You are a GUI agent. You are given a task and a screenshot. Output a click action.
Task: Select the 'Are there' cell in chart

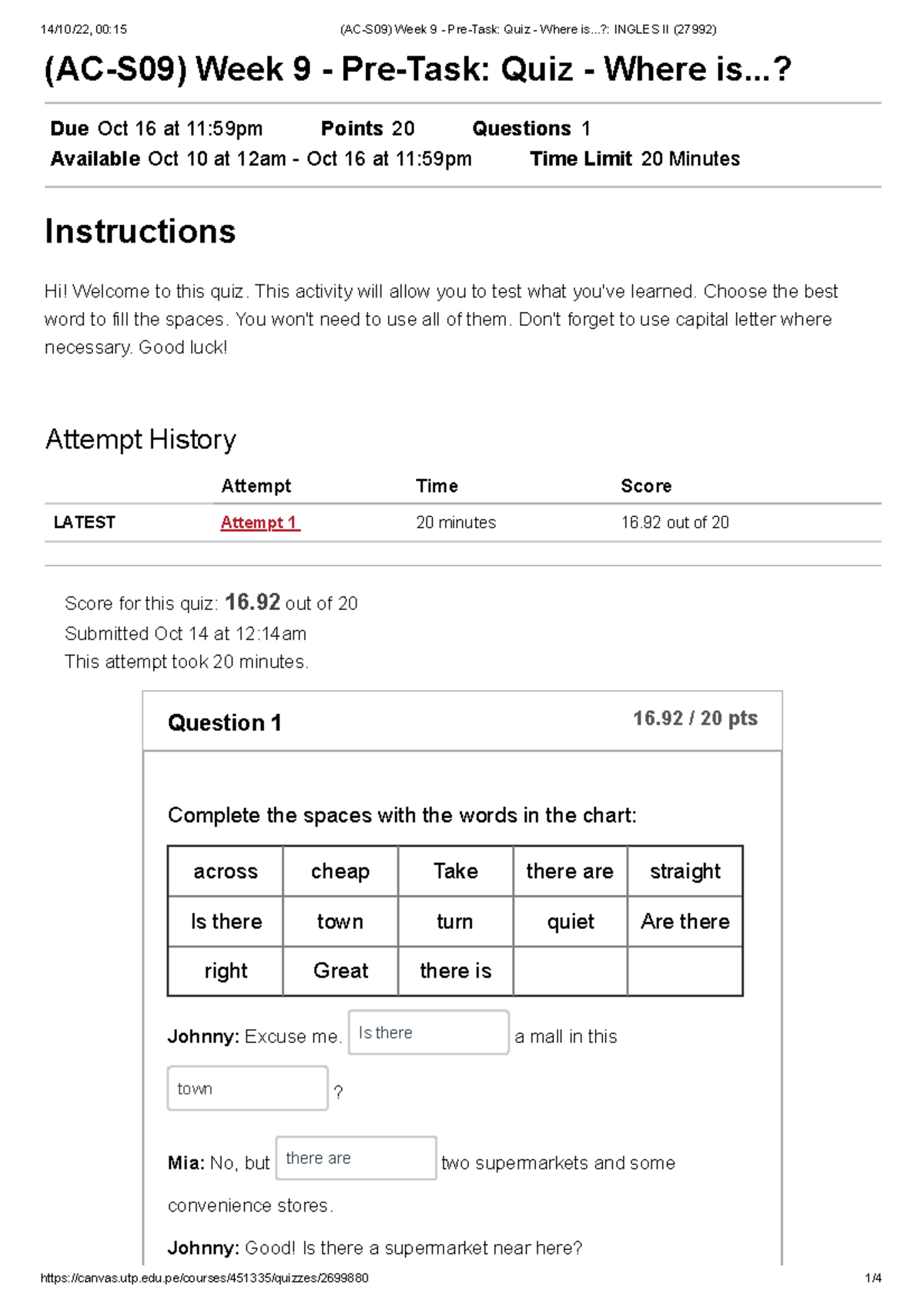coord(685,921)
